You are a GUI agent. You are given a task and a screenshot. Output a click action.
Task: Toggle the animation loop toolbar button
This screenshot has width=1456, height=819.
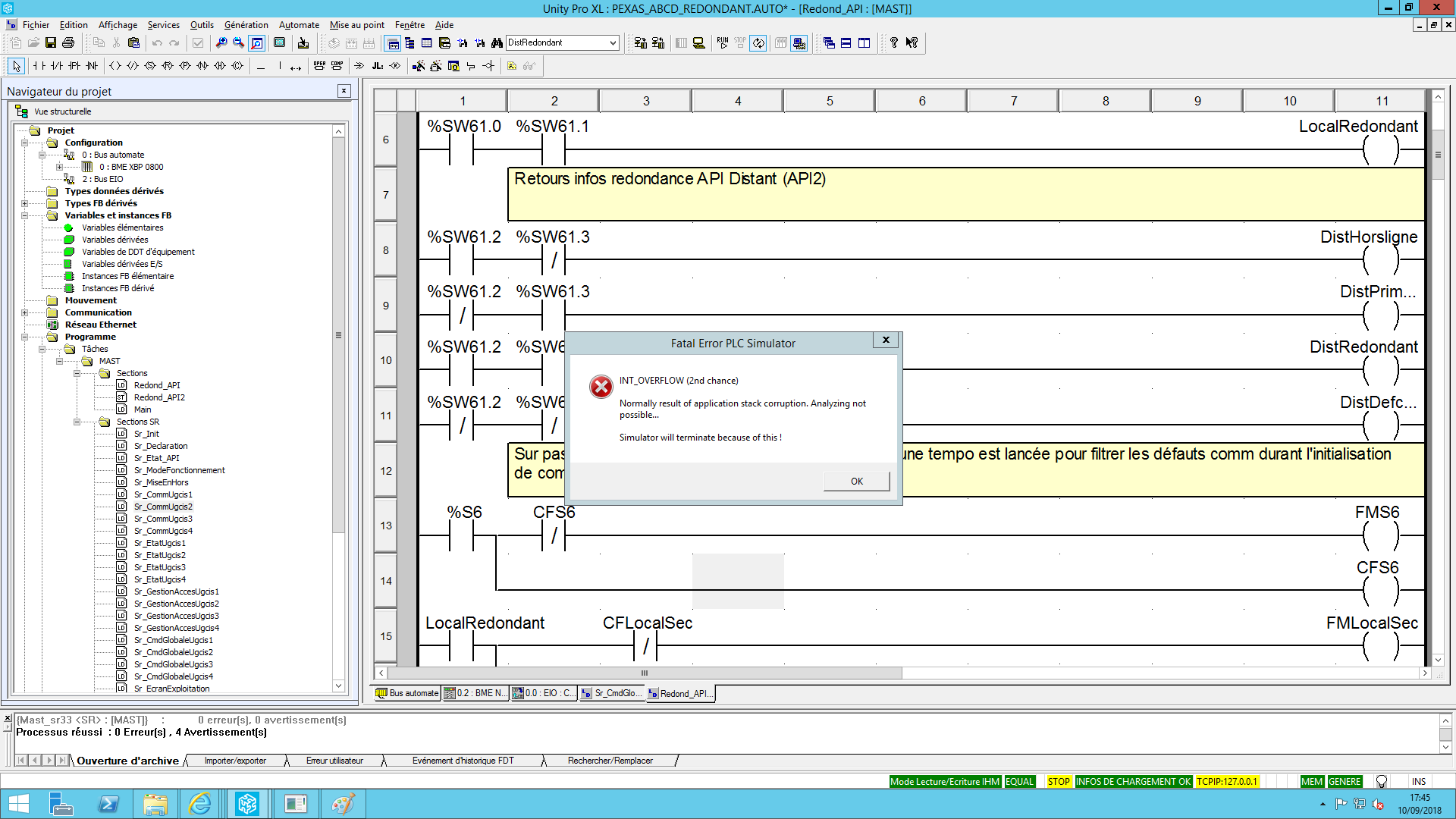tap(758, 43)
